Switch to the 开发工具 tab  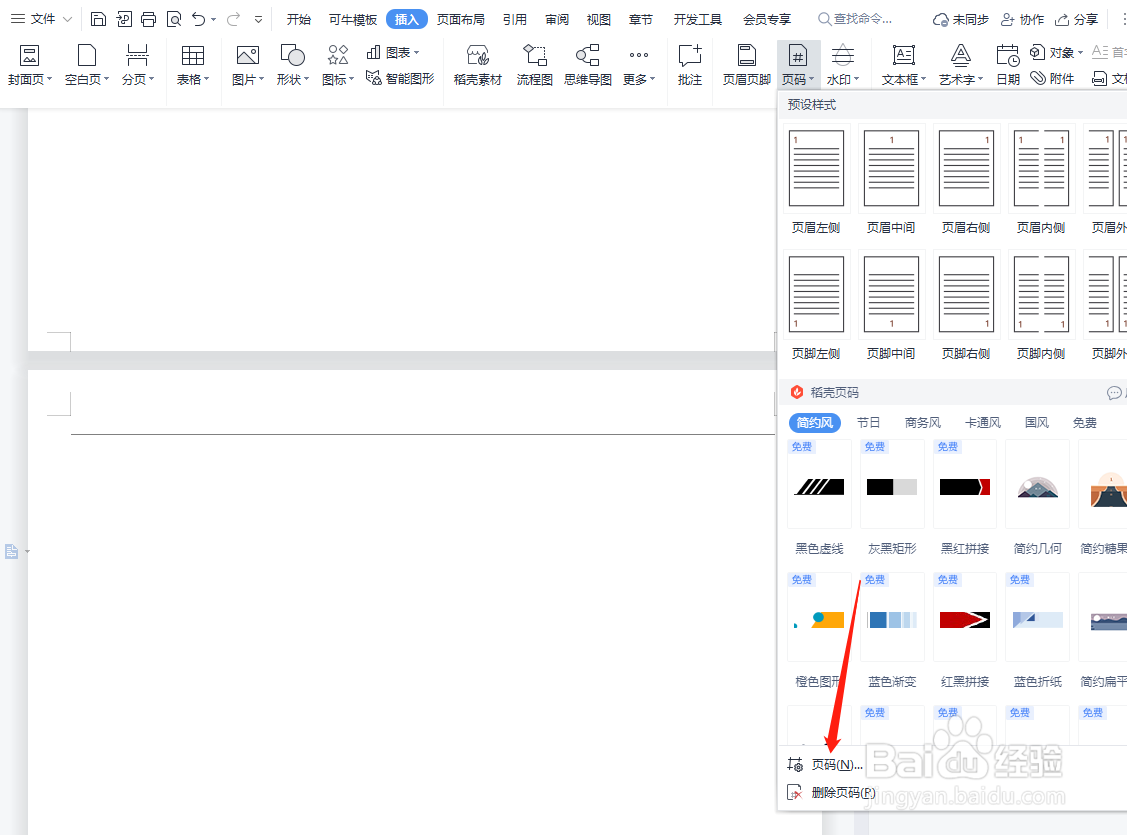click(697, 19)
